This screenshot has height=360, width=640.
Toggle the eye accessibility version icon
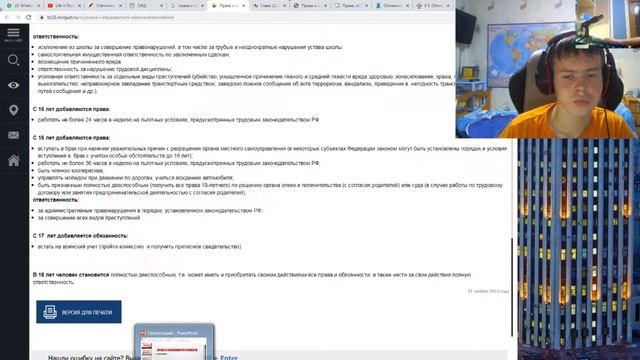pos(13,85)
